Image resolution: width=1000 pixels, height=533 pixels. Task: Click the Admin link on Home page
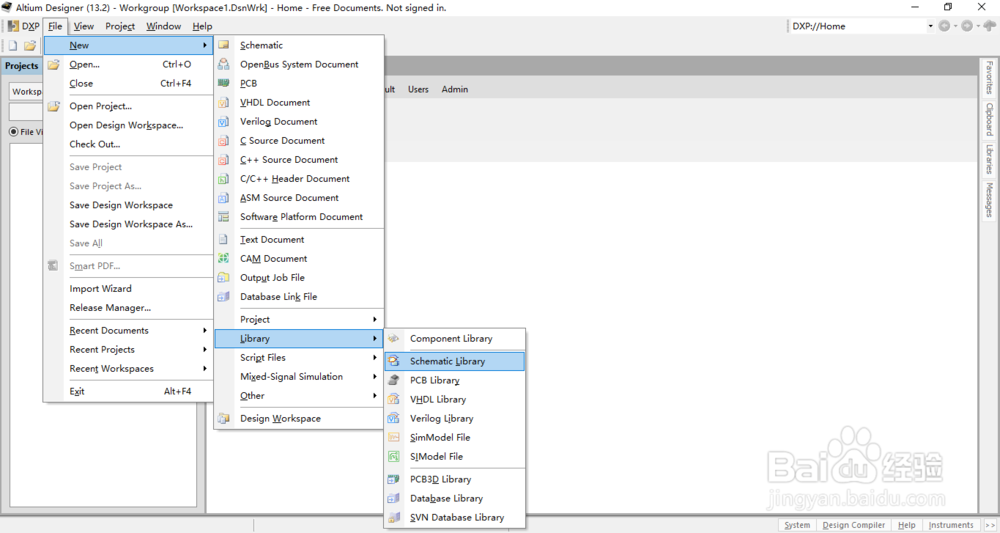(x=455, y=89)
